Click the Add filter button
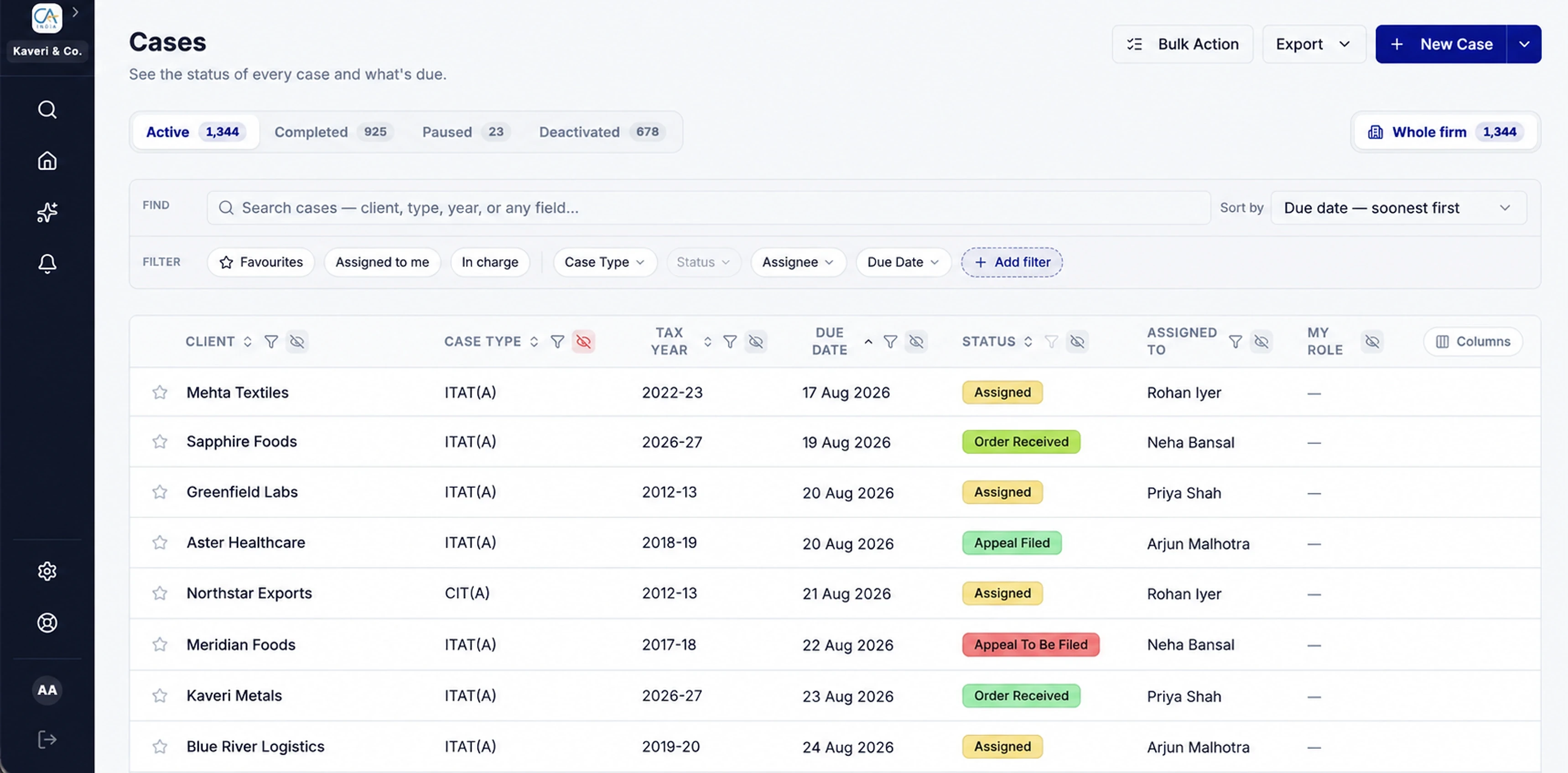This screenshot has width=1568, height=773. [x=1012, y=262]
